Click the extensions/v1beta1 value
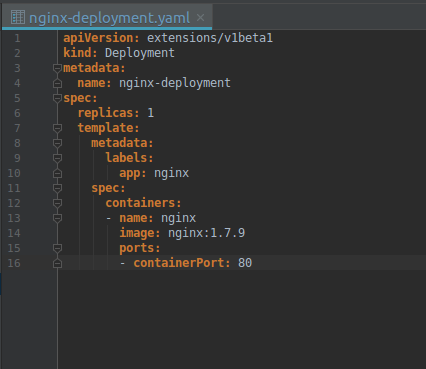426x369 pixels. 210,38
